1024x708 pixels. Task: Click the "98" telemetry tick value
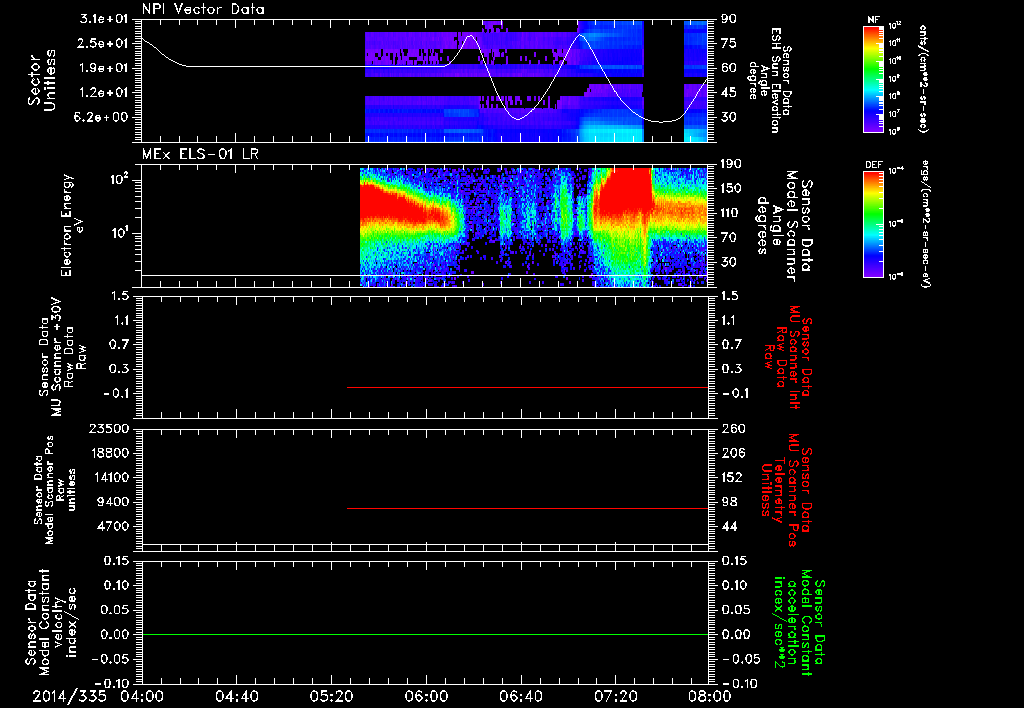tap(729, 502)
